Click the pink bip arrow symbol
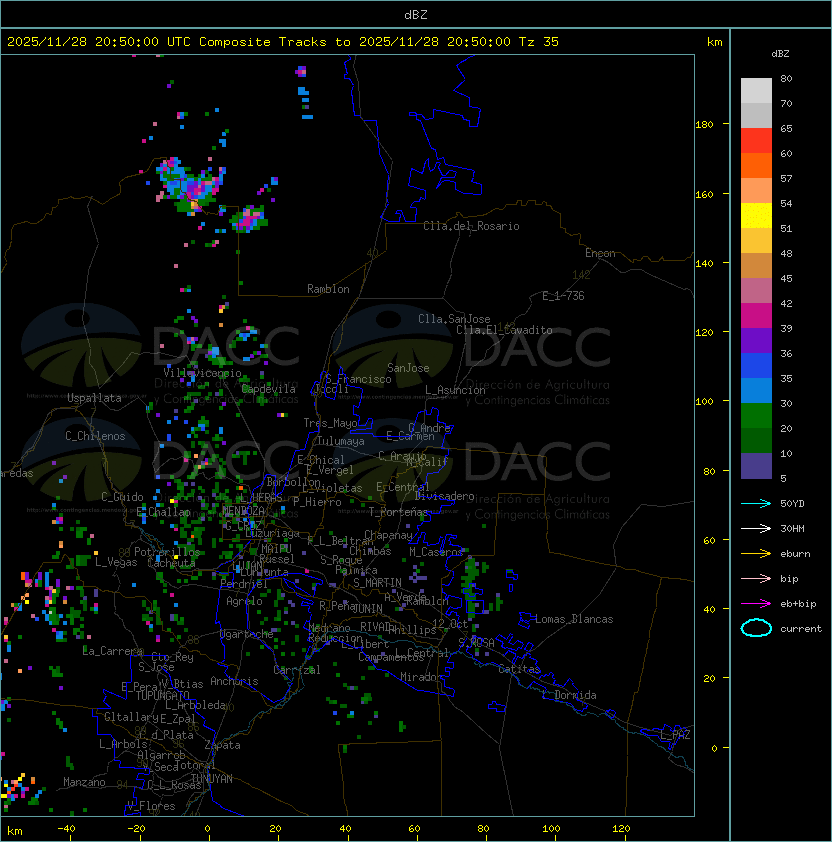 tap(756, 578)
